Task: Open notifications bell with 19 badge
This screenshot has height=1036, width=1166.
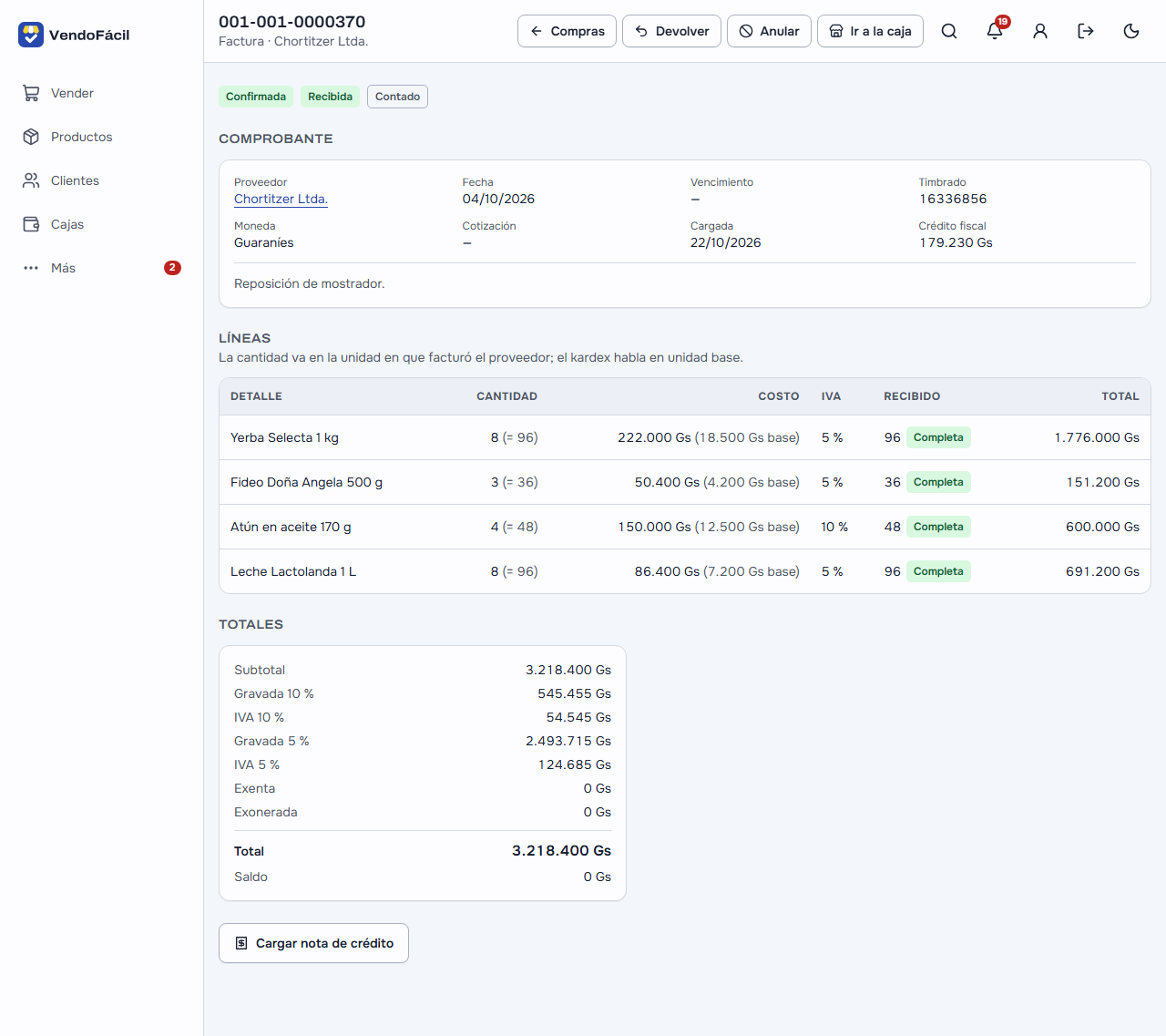Action: pos(995,31)
